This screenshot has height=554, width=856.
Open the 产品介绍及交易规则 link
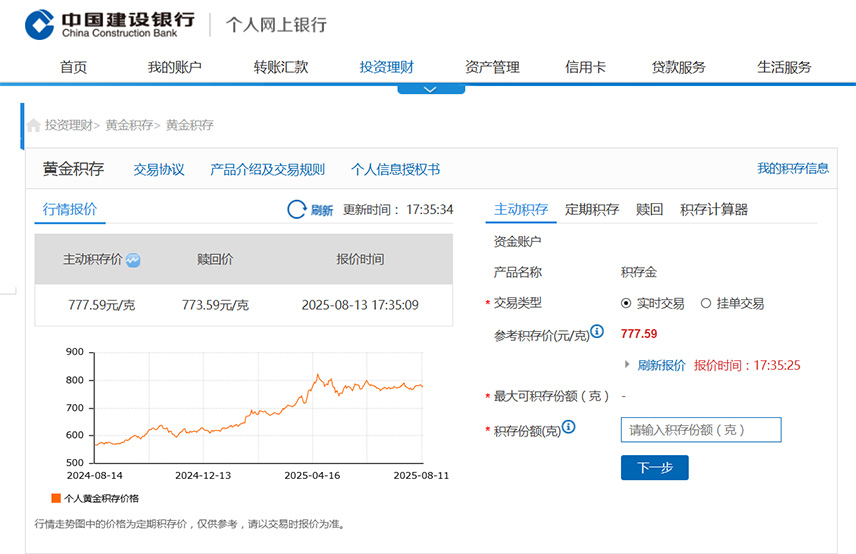(x=267, y=170)
